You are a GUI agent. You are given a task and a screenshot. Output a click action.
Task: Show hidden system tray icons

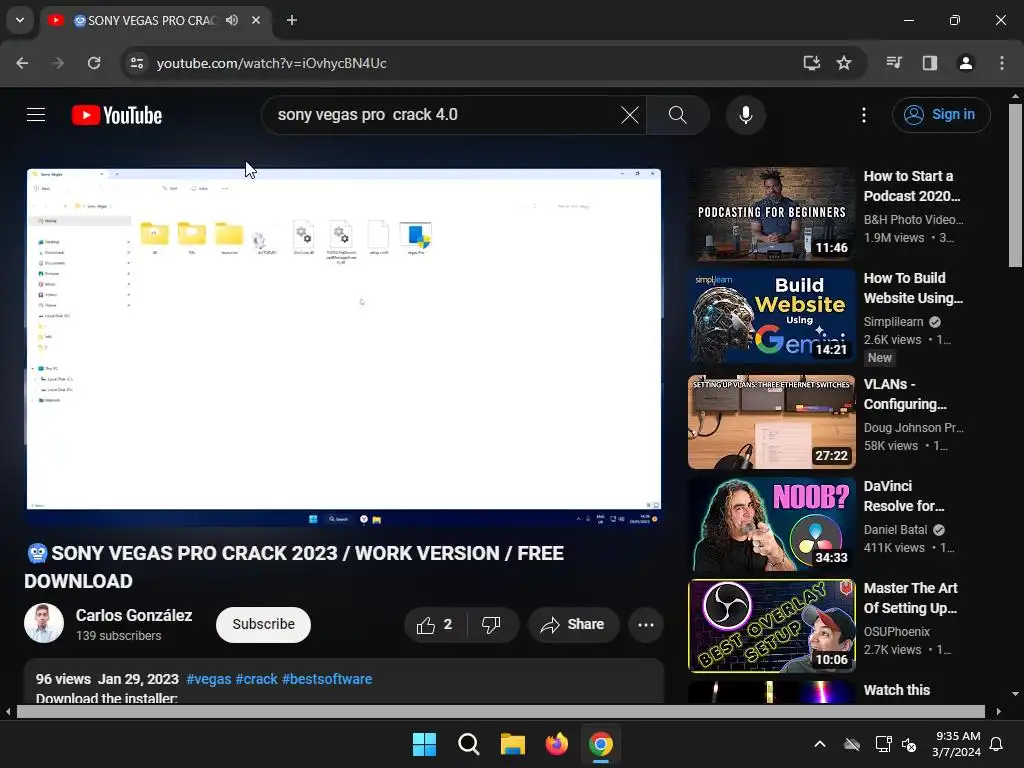pos(820,744)
